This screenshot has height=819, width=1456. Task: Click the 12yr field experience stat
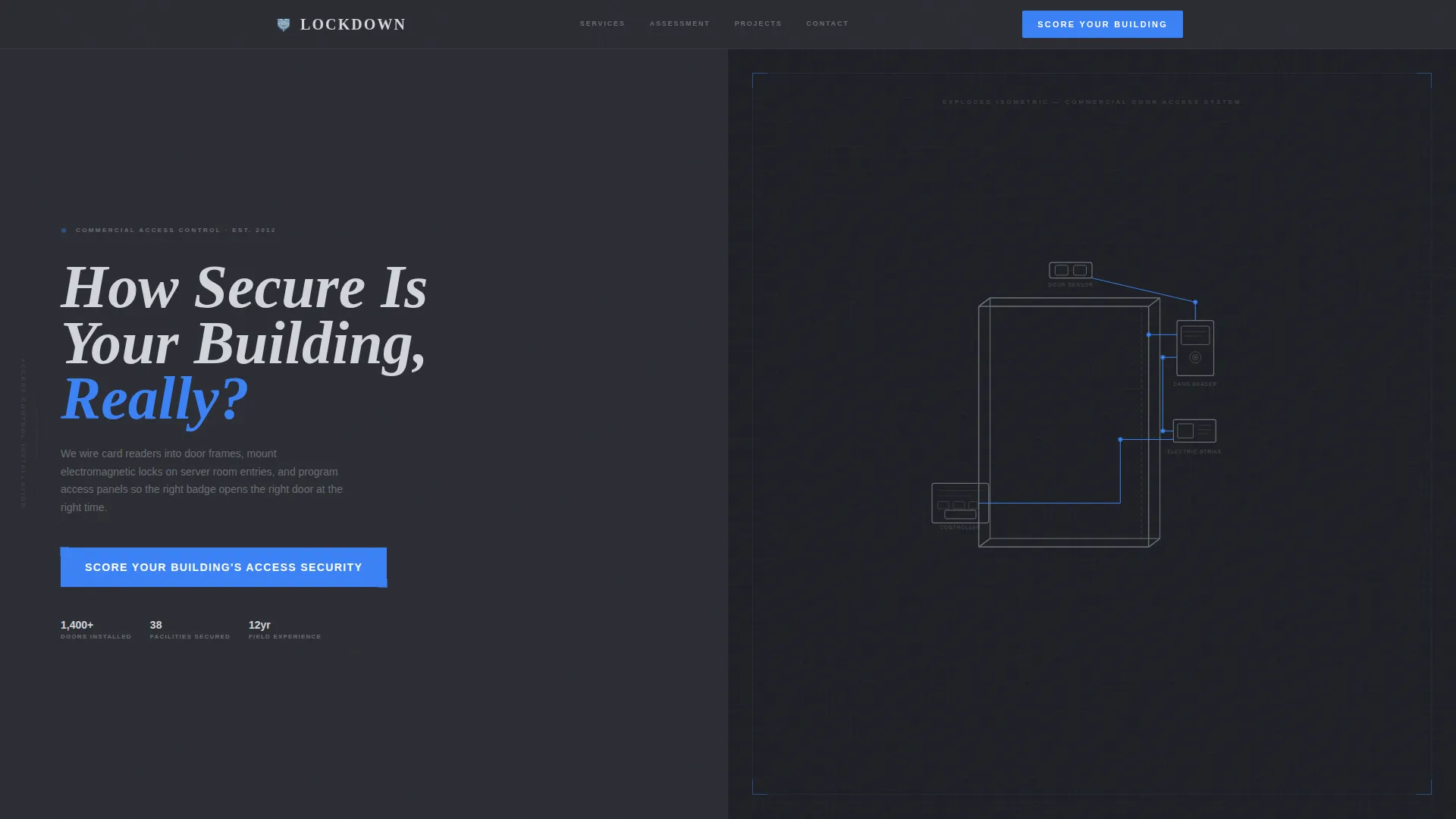tap(284, 629)
